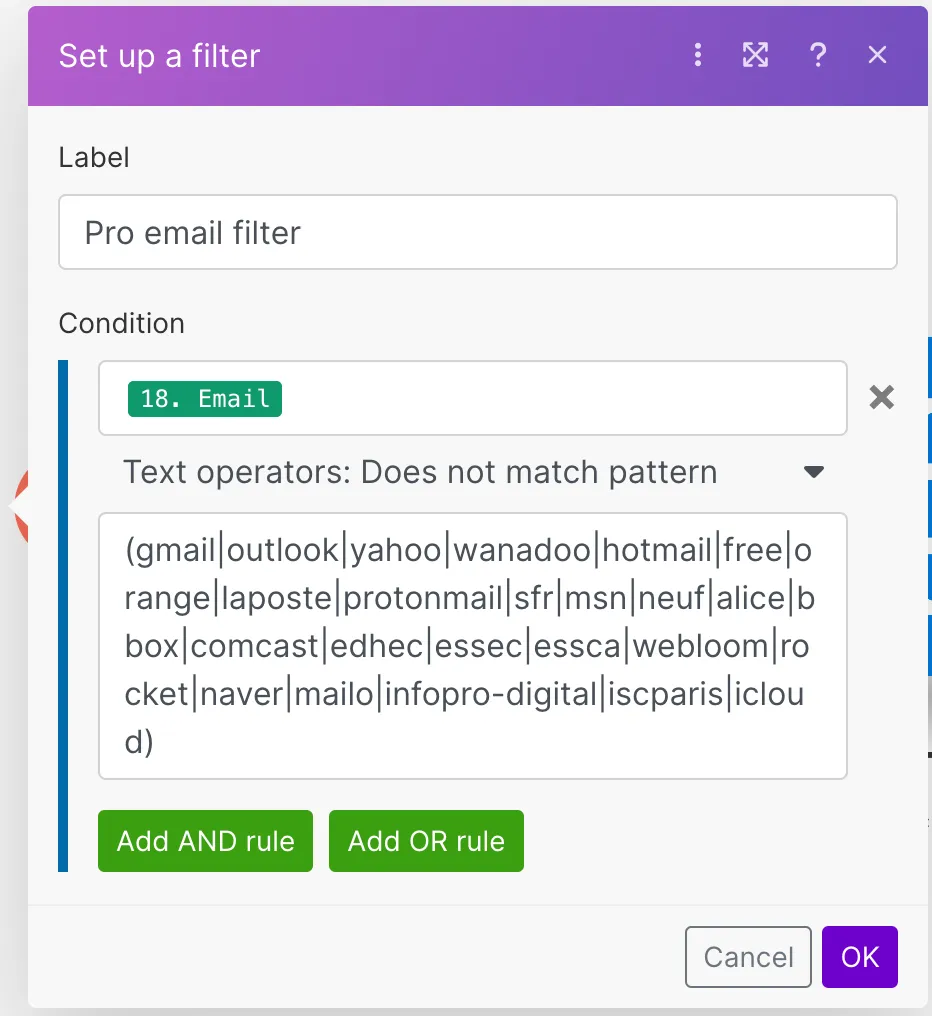Edit the regex pattern text area
932x1016 pixels.
(x=472, y=645)
